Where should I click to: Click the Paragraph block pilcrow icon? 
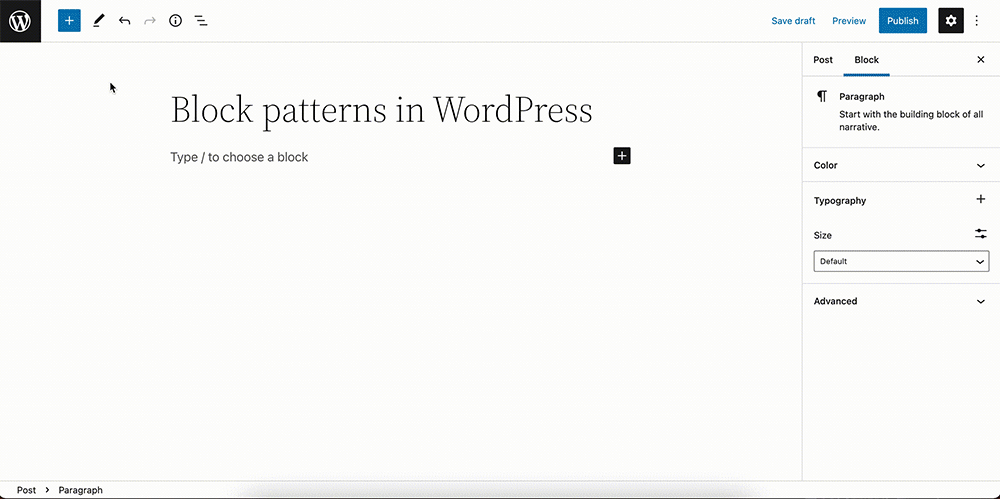tap(822, 96)
